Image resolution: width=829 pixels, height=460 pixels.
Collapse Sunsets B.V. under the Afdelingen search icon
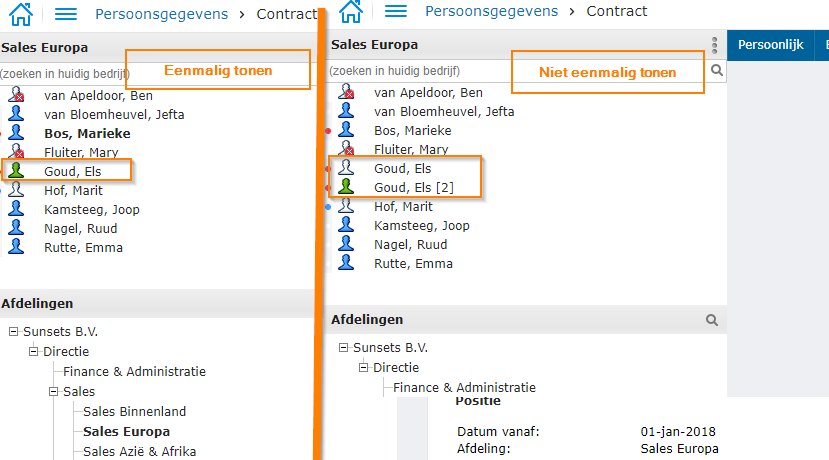(343, 348)
